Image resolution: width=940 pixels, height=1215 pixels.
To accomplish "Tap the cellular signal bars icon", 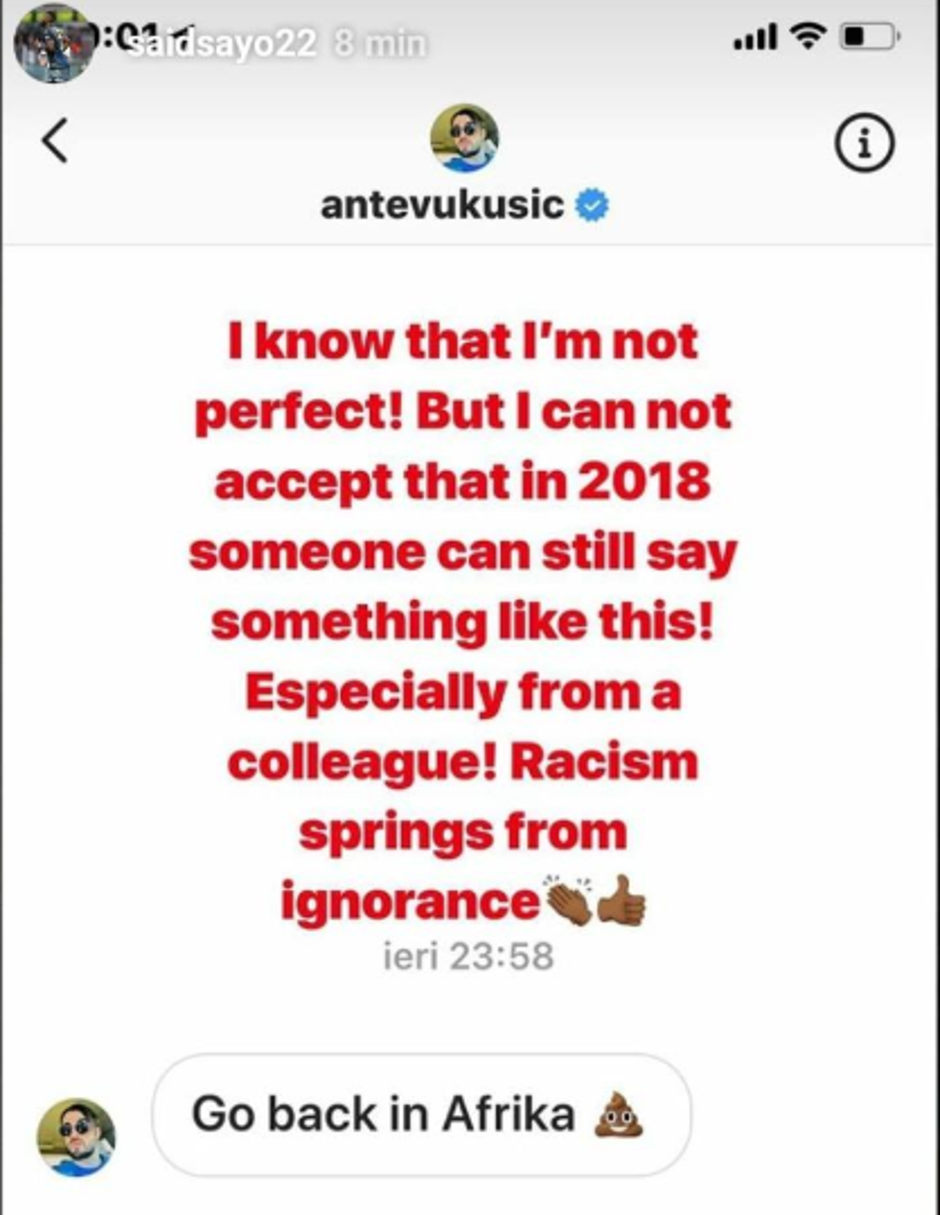I will [756, 39].
